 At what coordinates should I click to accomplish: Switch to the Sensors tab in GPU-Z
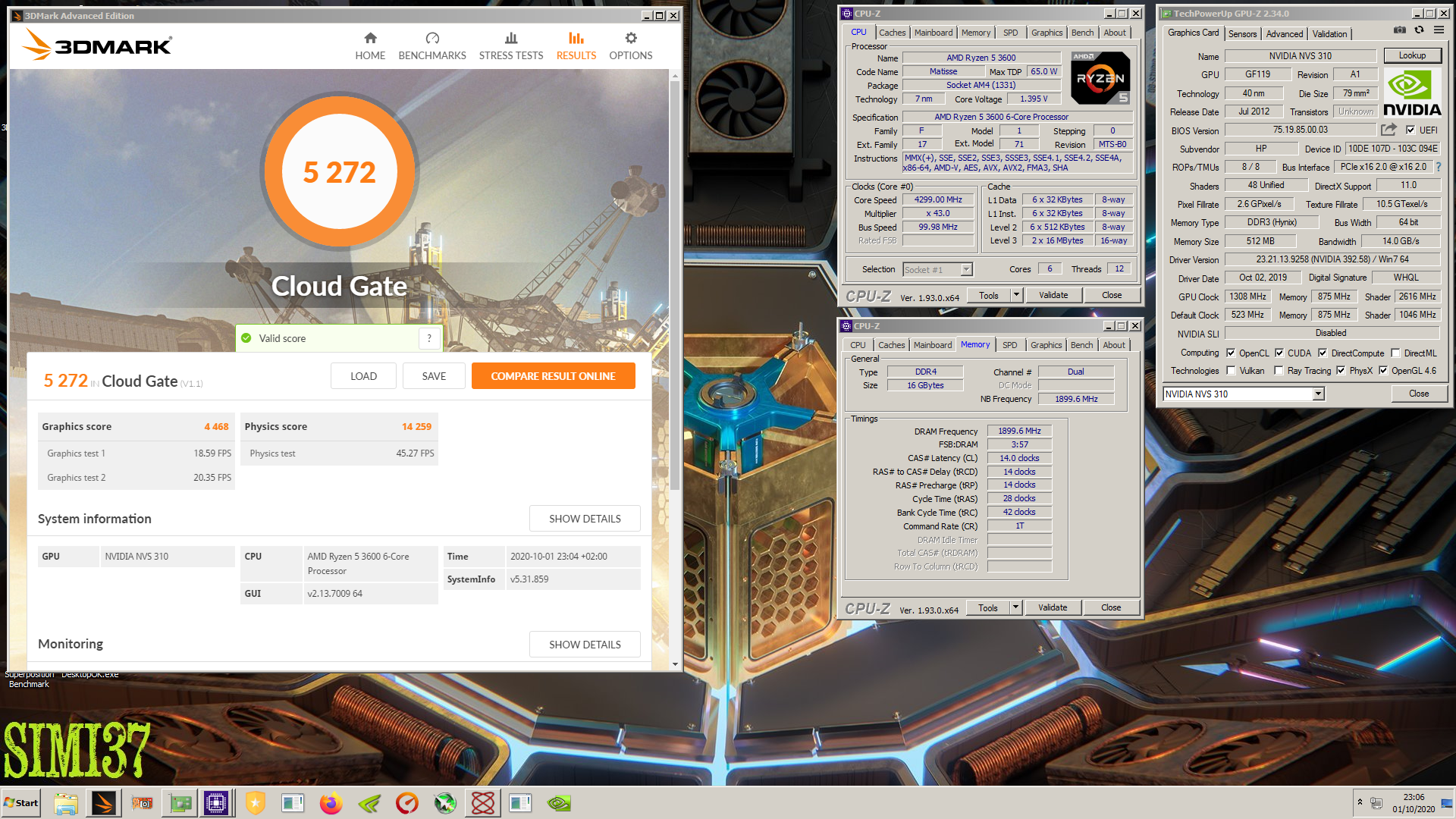tap(1242, 33)
